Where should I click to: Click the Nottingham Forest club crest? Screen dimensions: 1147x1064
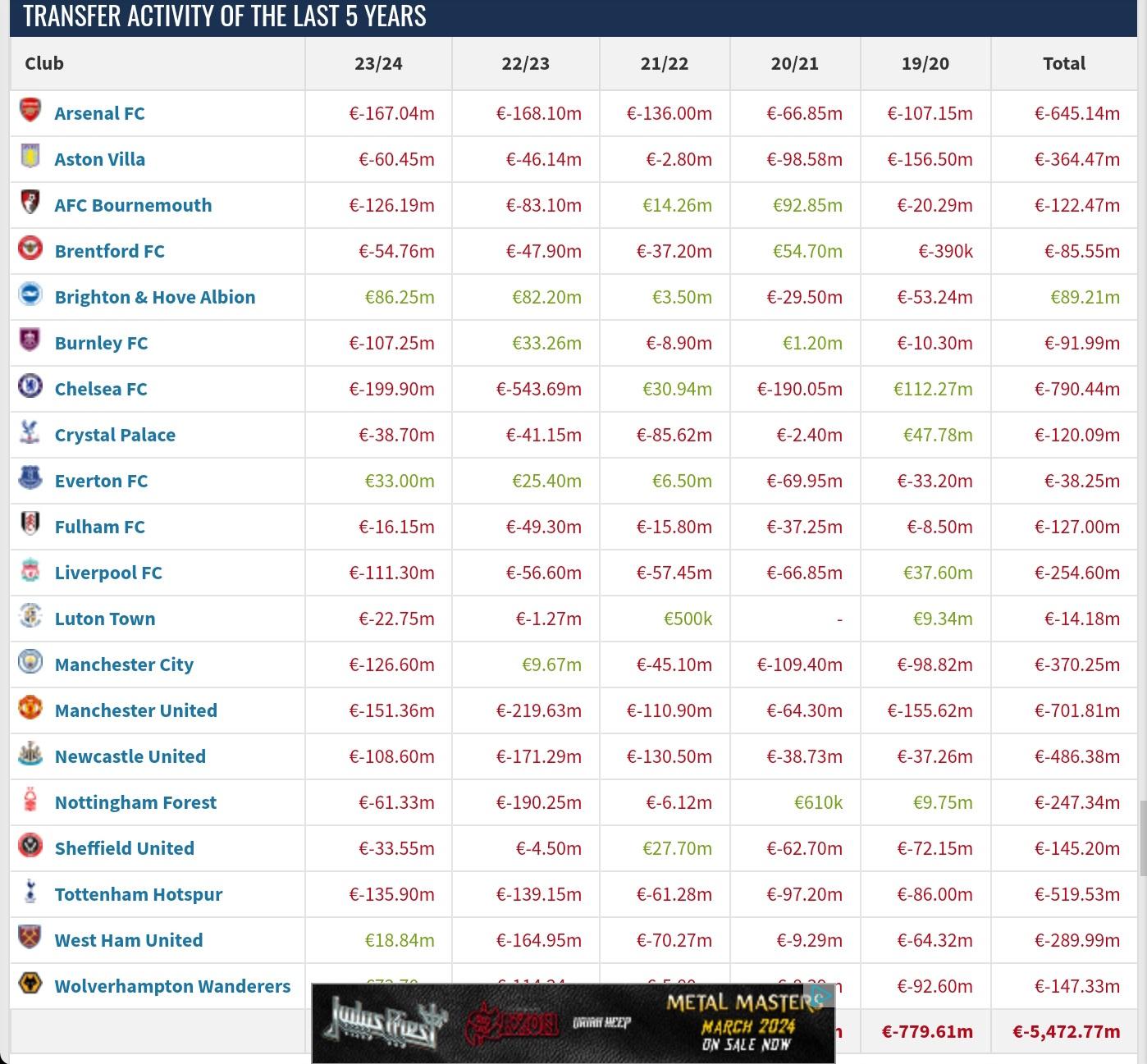[x=30, y=799]
